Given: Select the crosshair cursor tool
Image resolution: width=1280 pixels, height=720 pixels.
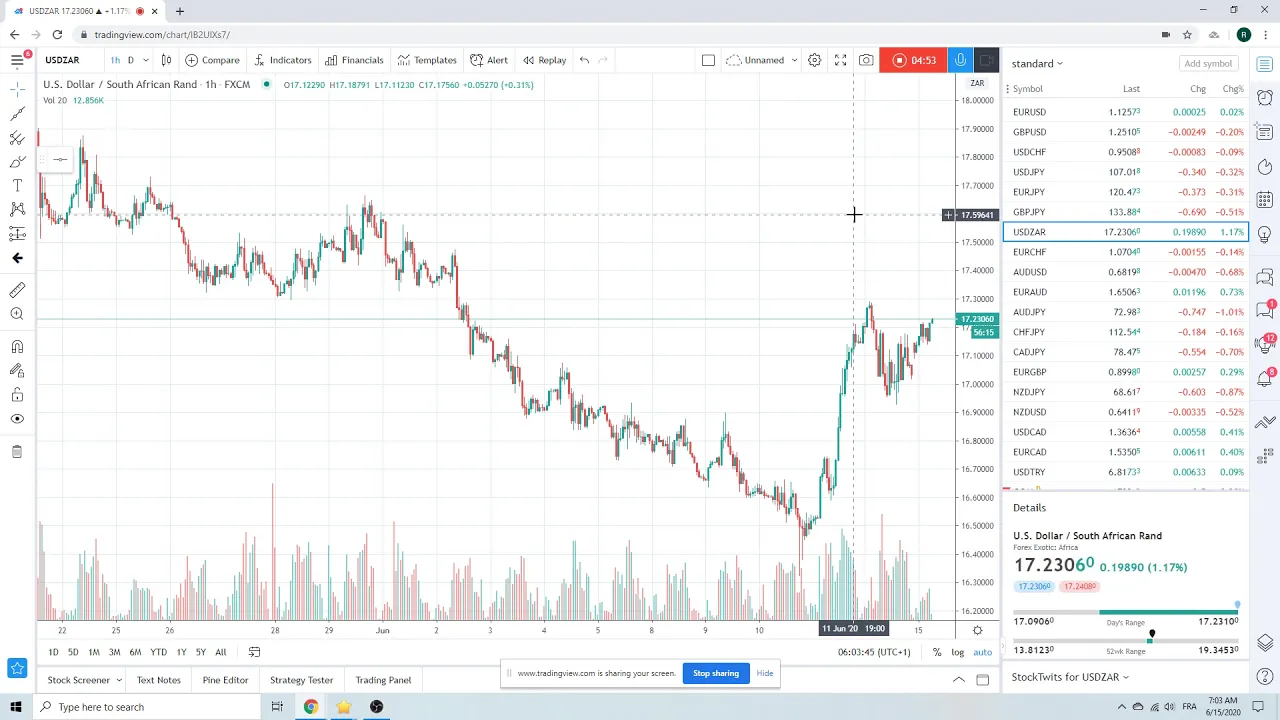Looking at the screenshot, I should click(17, 90).
